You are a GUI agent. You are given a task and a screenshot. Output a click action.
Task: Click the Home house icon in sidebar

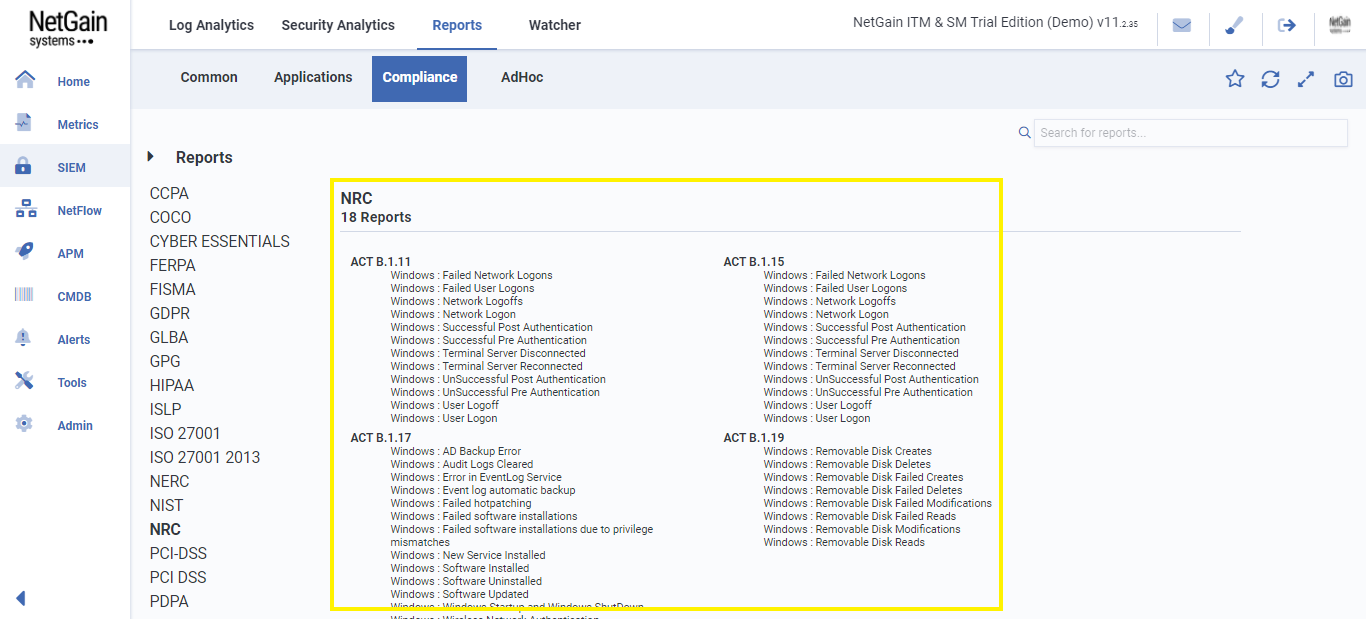[25, 80]
